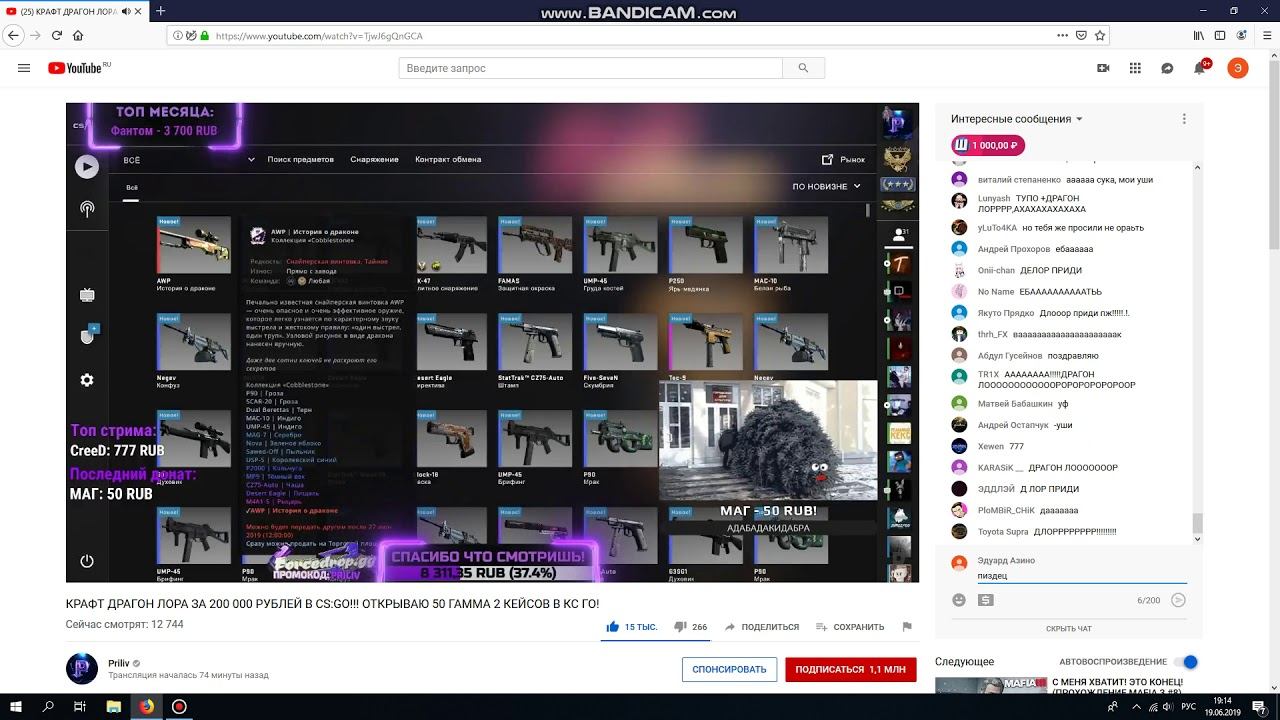Viewport: 1280px width, 720px height.
Task: Open a new browser tab with plus
Action: [x=160, y=11]
